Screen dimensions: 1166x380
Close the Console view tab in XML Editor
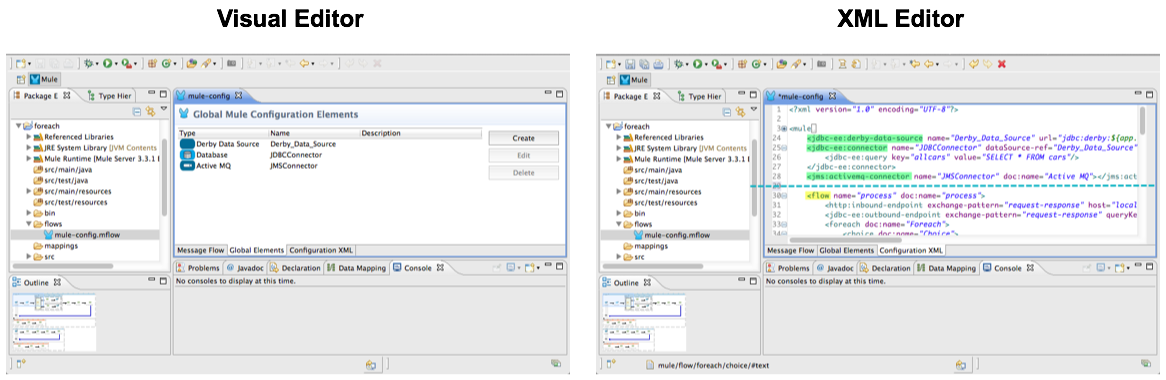[1029, 268]
